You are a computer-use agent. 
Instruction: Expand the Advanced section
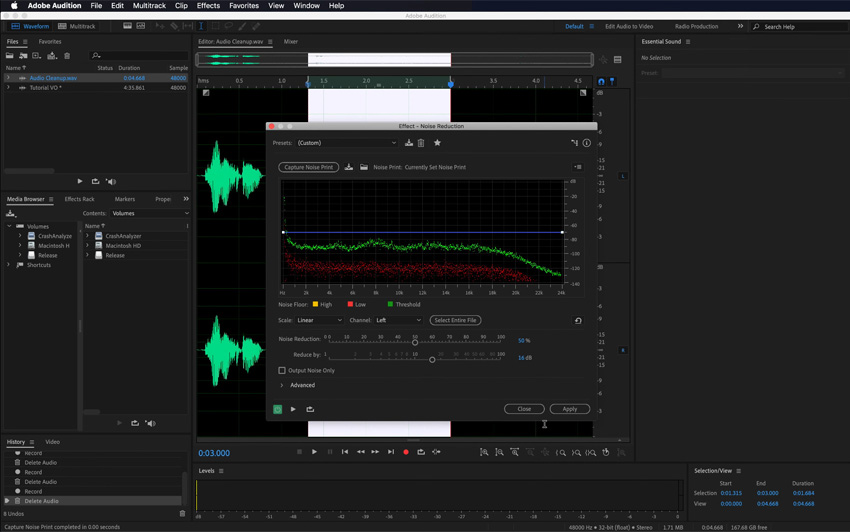pyautogui.click(x=282, y=385)
